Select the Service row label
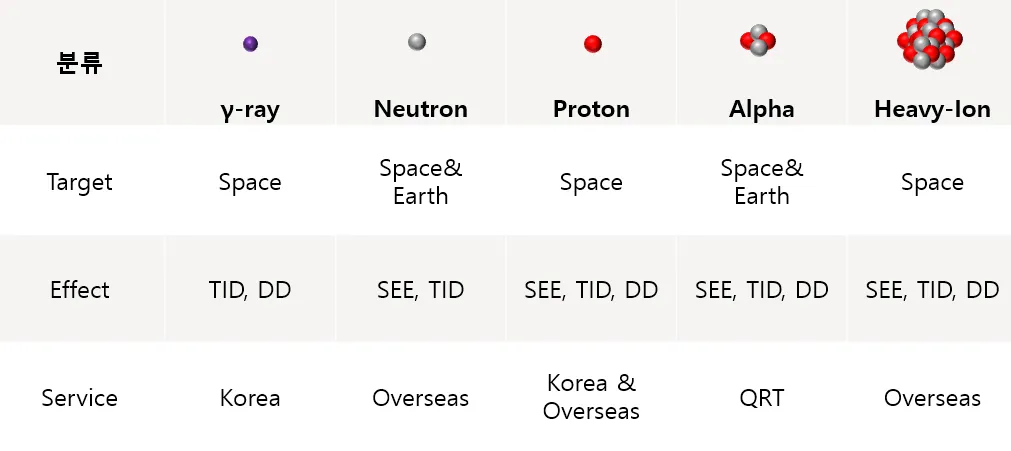 pyautogui.click(x=80, y=398)
